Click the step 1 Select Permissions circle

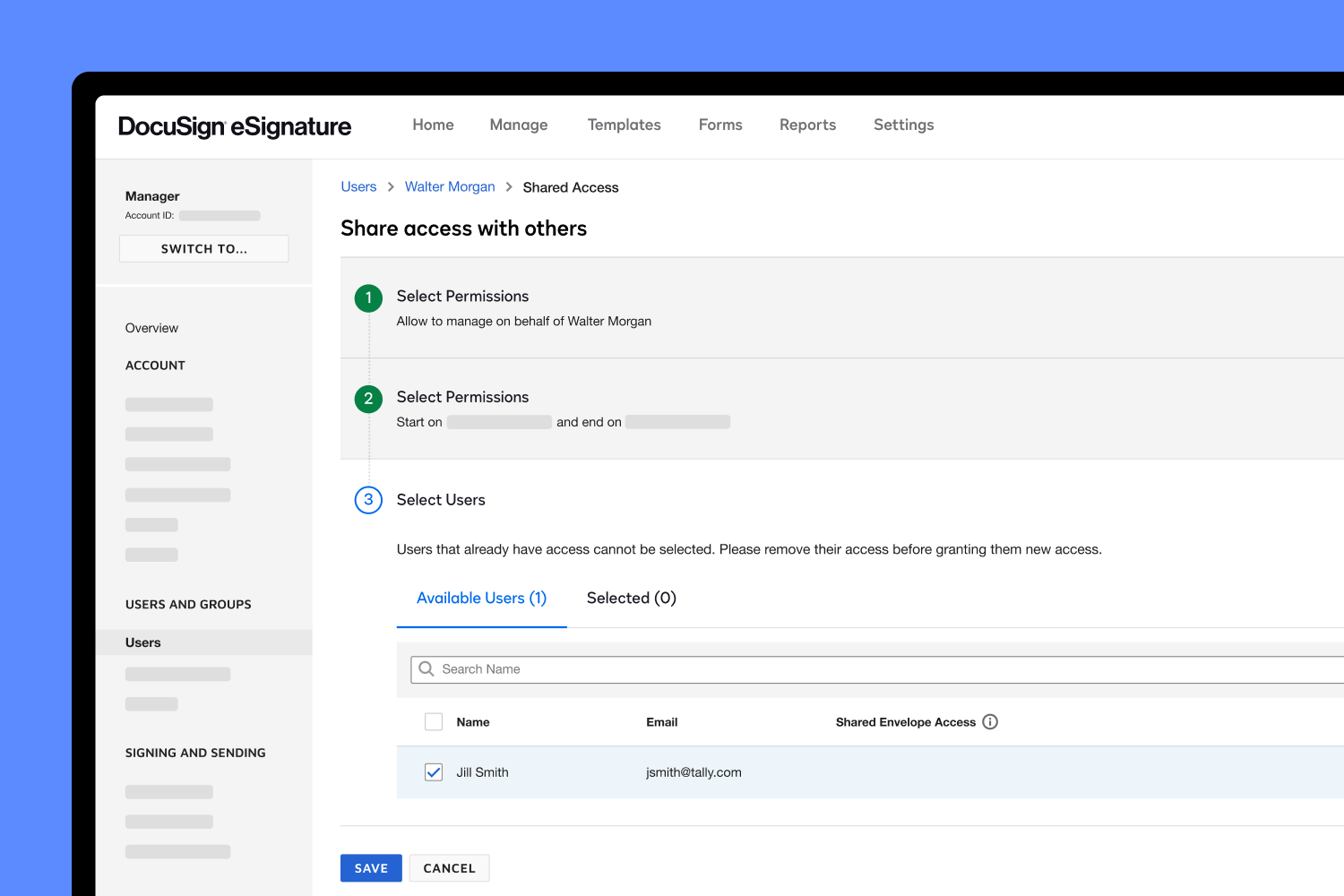coord(368,298)
